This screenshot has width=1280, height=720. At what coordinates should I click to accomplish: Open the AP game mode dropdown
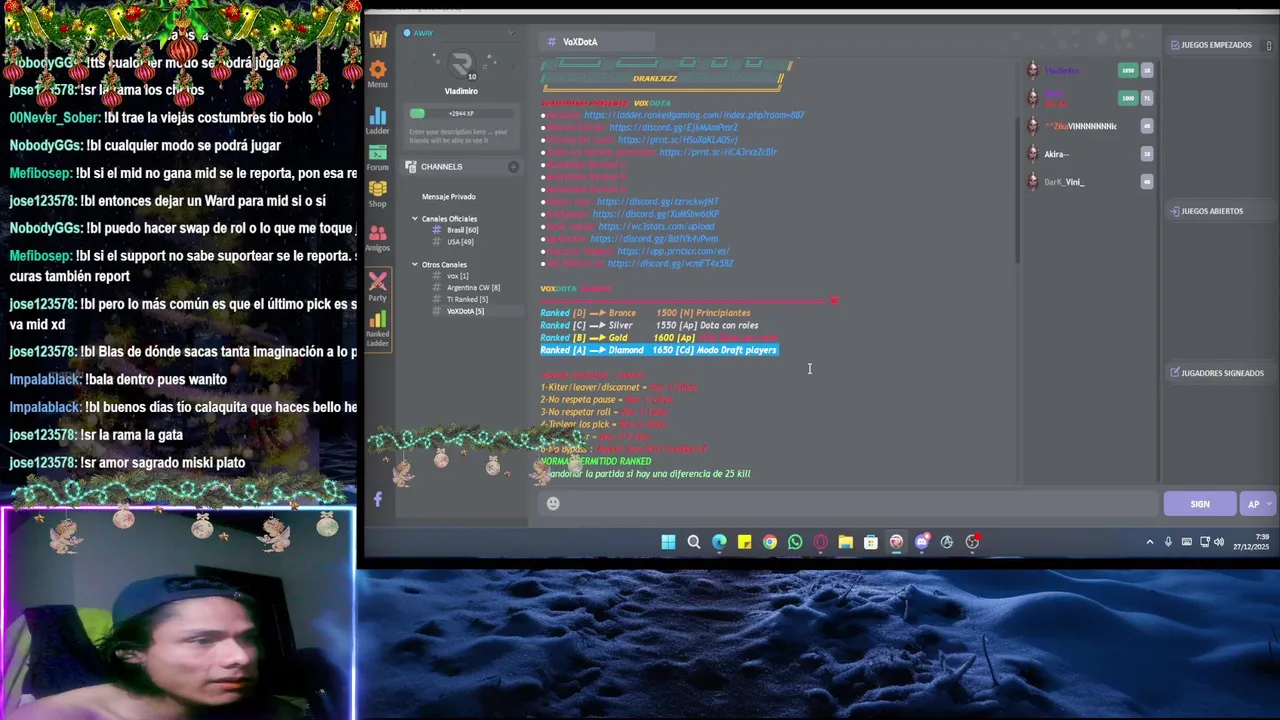(1257, 504)
